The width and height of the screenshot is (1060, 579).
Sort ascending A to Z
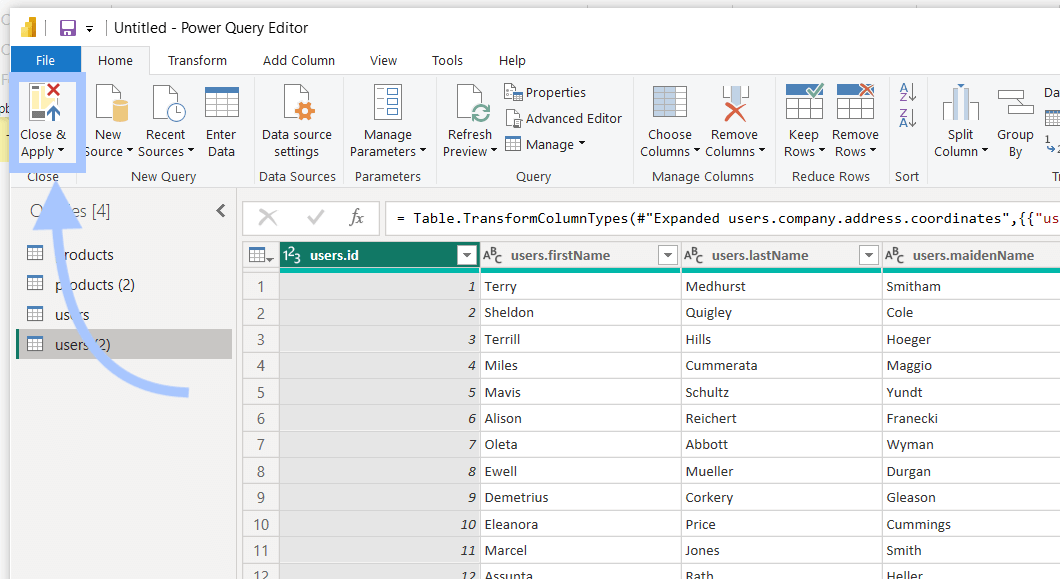coord(907,92)
